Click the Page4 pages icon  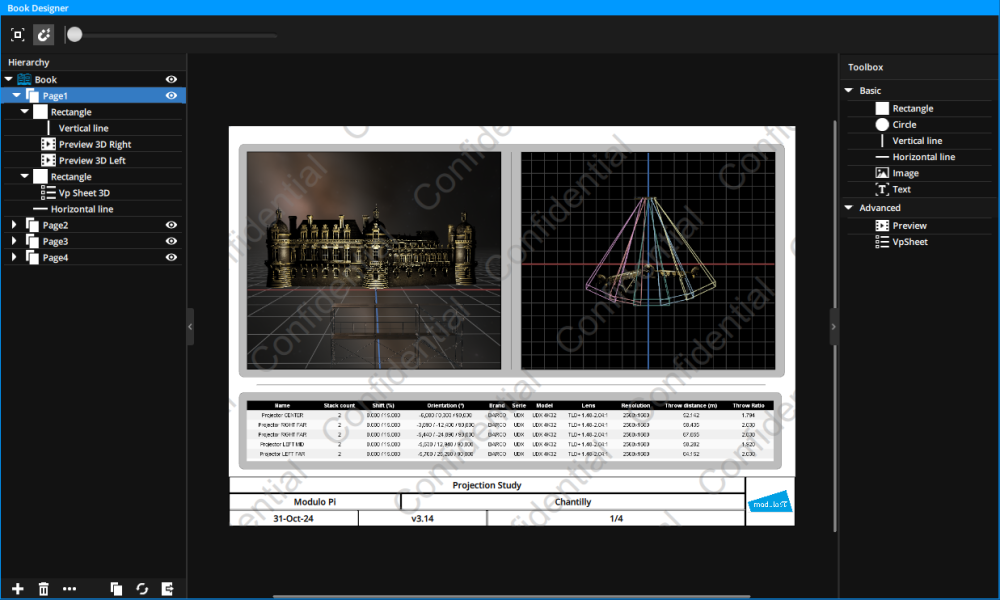point(32,257)
